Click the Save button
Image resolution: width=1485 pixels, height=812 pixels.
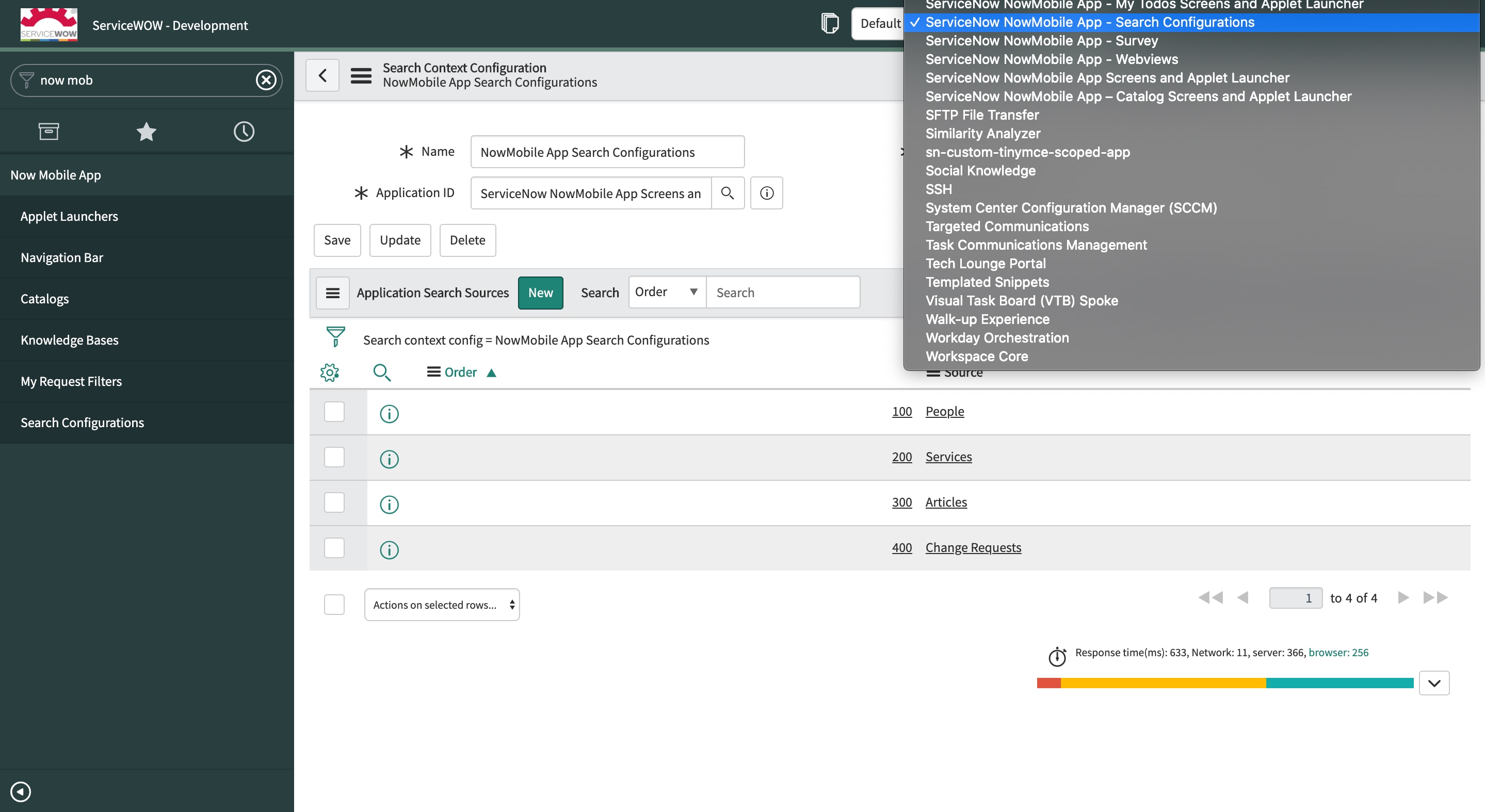tap(337, 240)
